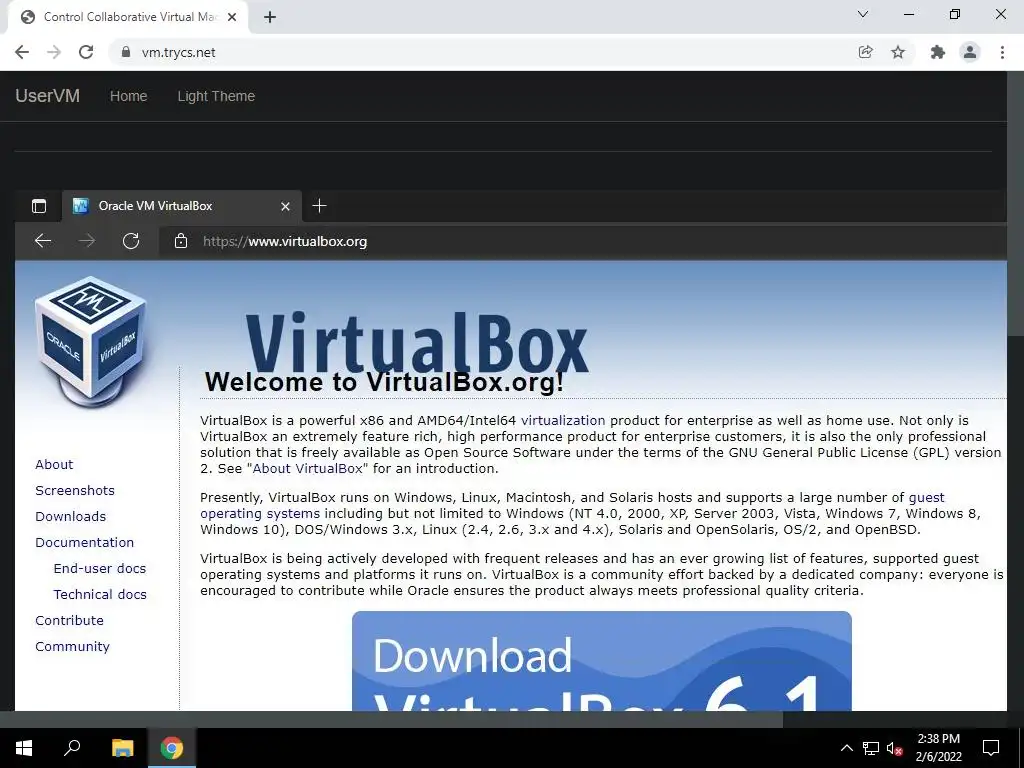
Task: Select the Oracle VM VirtualBox tab
Action: 182,206
